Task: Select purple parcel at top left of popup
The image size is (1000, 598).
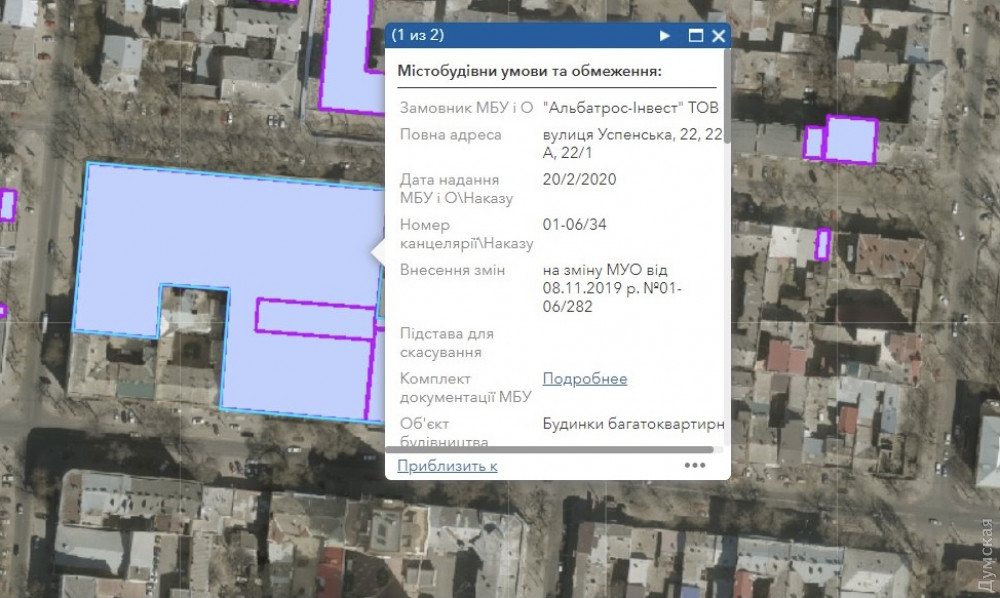Action: 350,60
